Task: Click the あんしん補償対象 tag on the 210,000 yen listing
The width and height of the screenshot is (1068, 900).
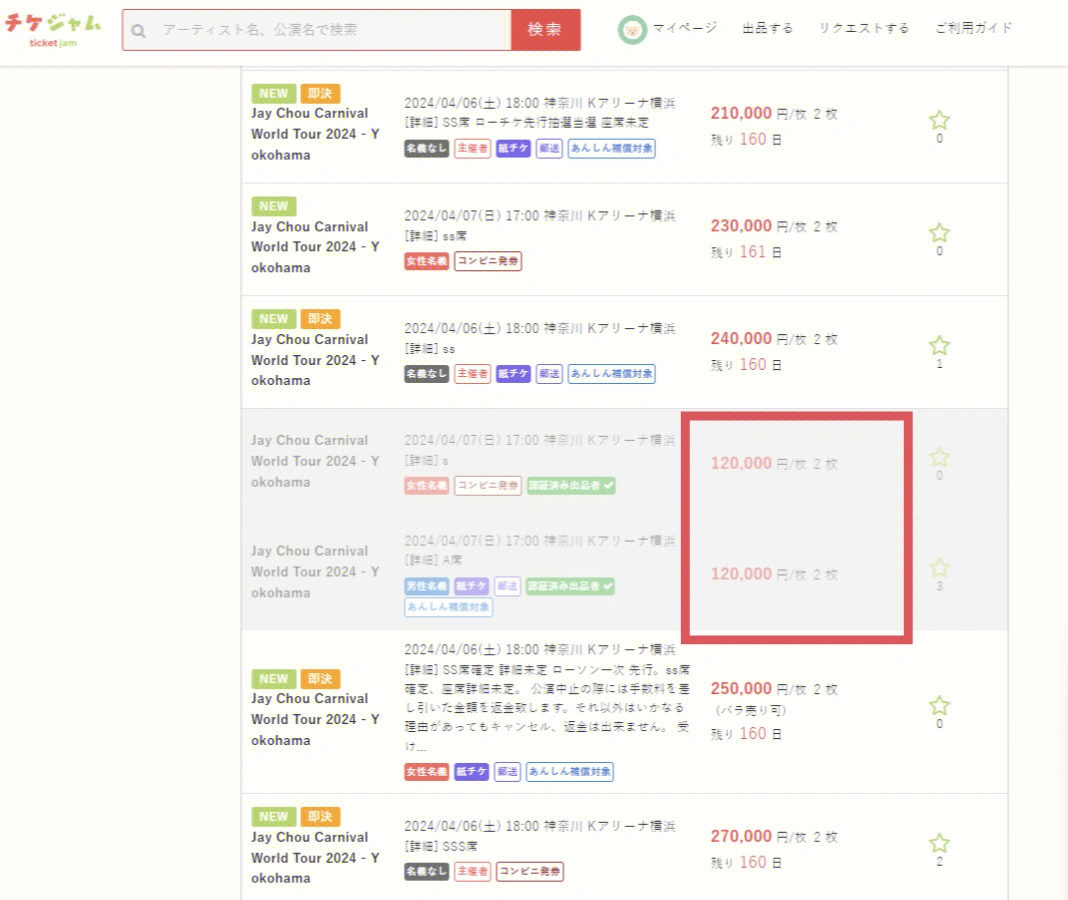Action: [612, 148]
